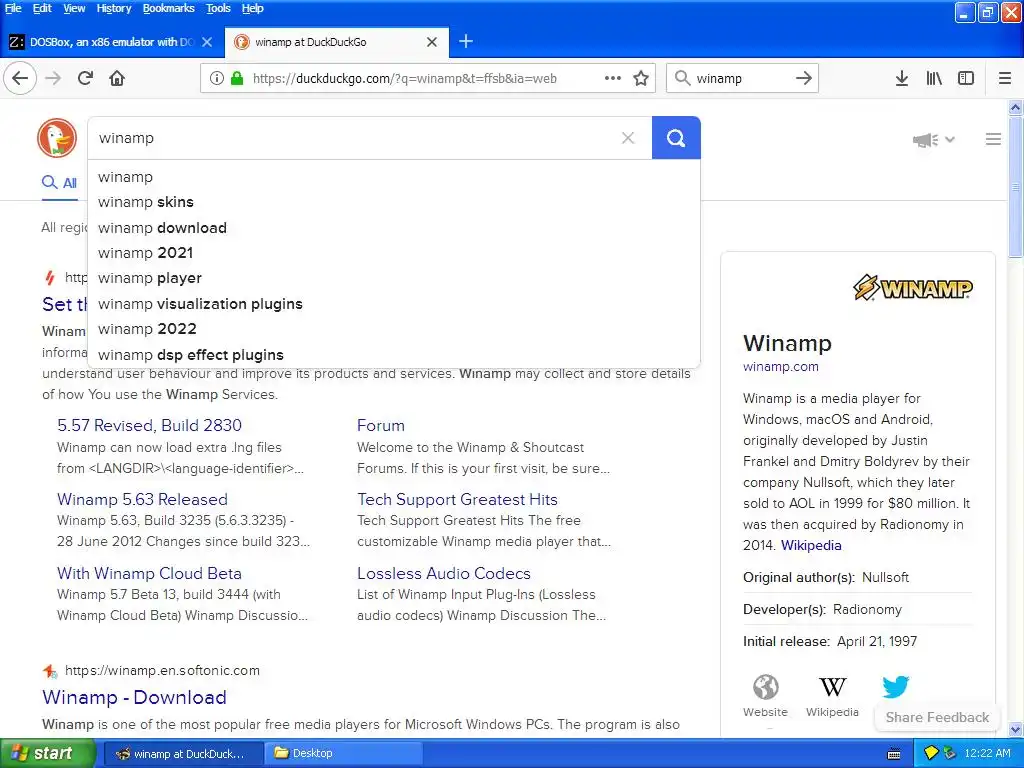
Task: Open a new browser tab
Action: click(x=466, y=42)
